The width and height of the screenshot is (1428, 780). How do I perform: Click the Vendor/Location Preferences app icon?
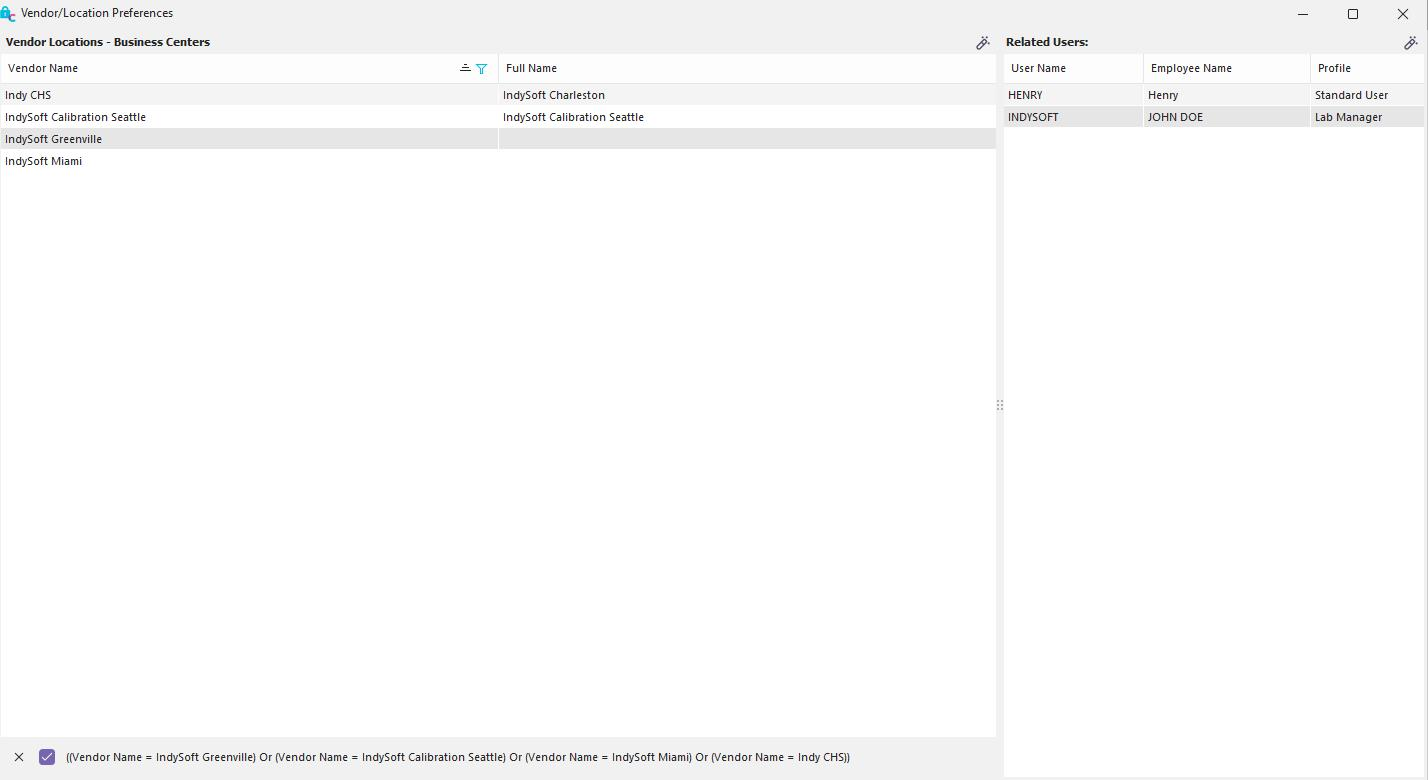point(8,14)
